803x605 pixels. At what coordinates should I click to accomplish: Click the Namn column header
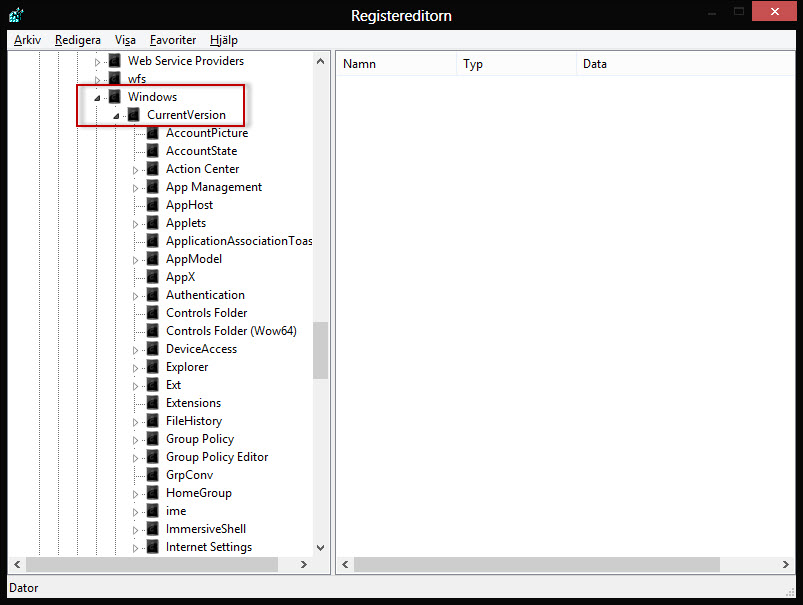396,64
